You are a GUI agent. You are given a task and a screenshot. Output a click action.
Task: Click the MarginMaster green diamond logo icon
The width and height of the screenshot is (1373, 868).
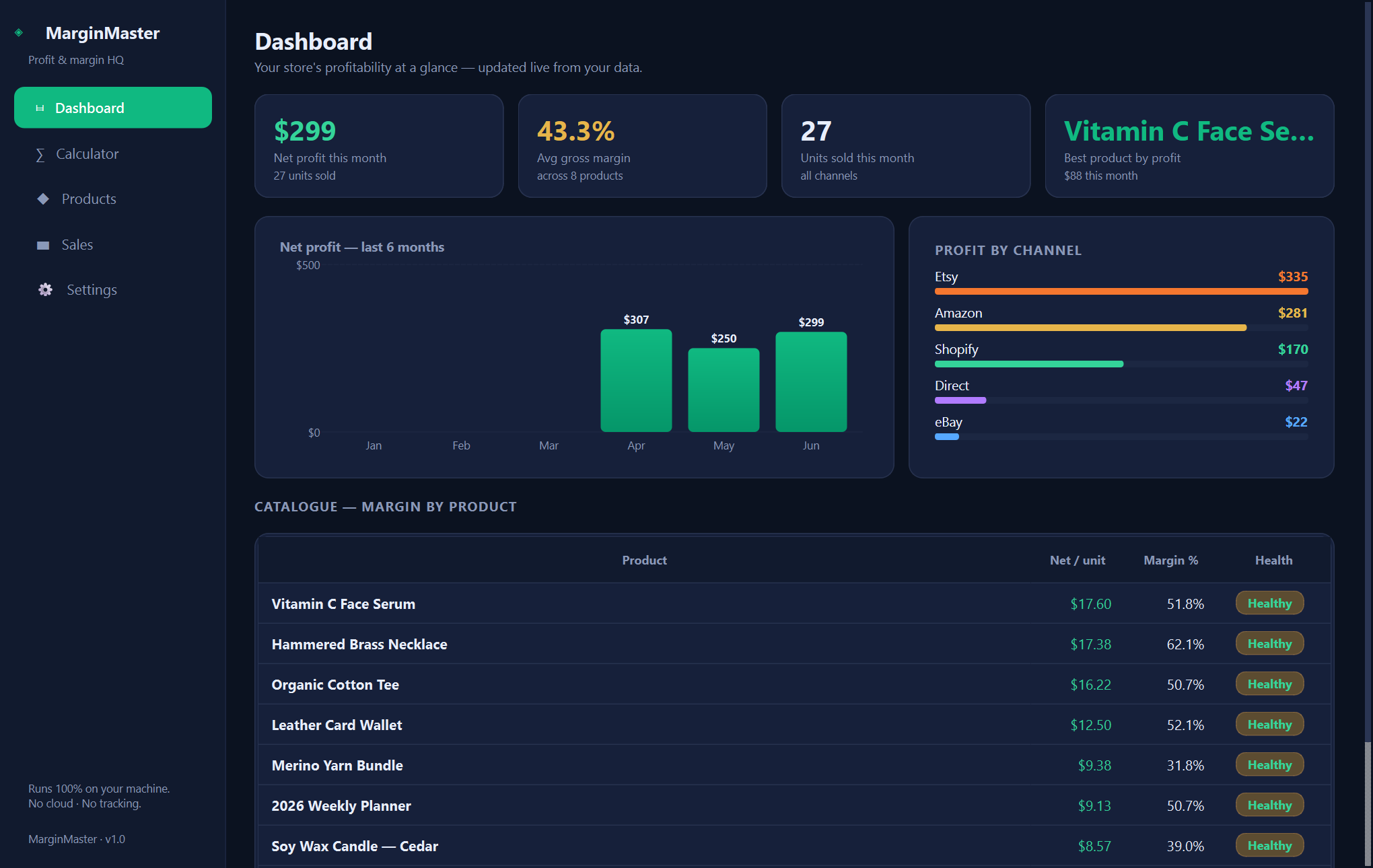coord(19,32)
